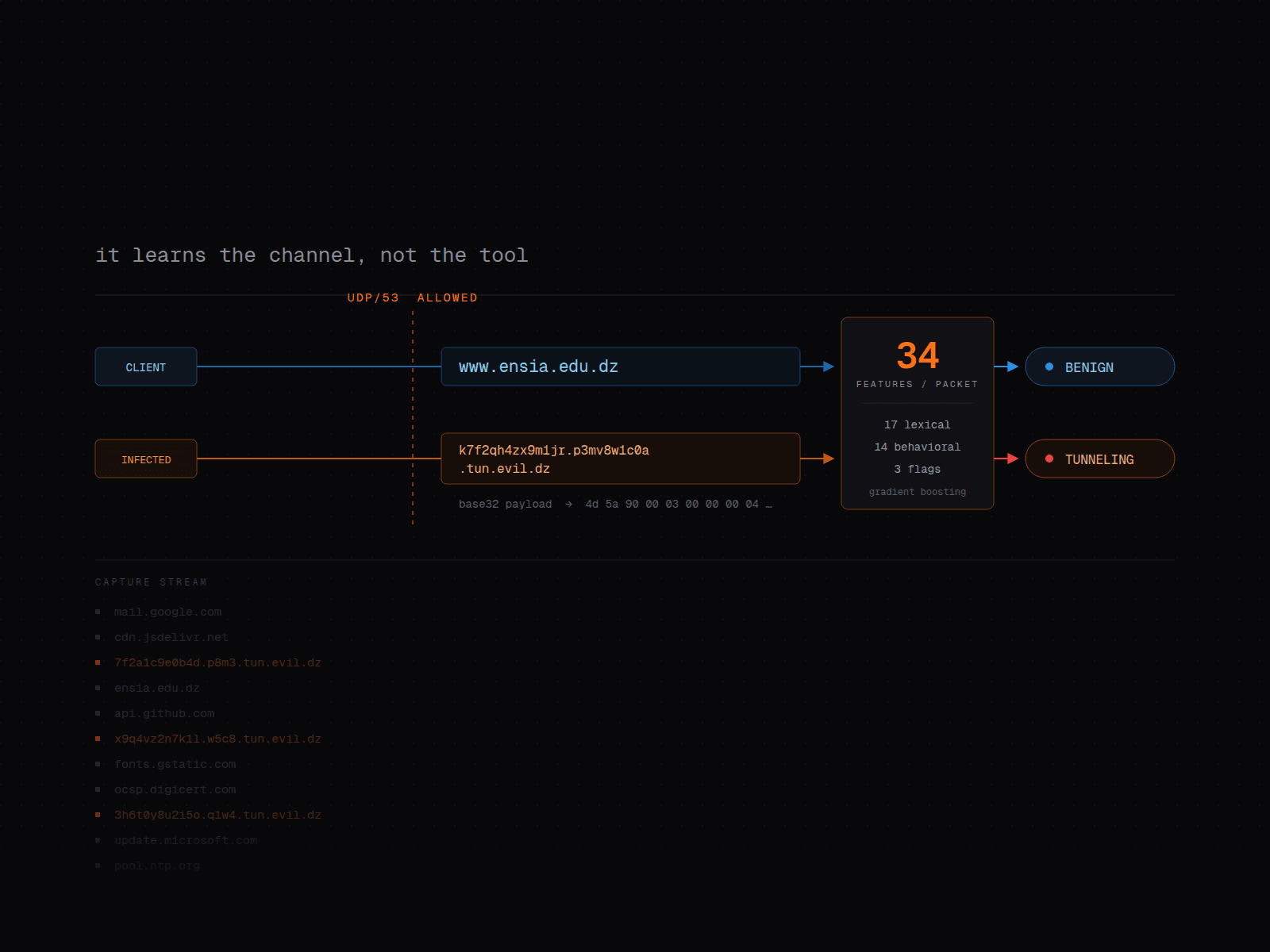Click the ALLOWED label

448,297
